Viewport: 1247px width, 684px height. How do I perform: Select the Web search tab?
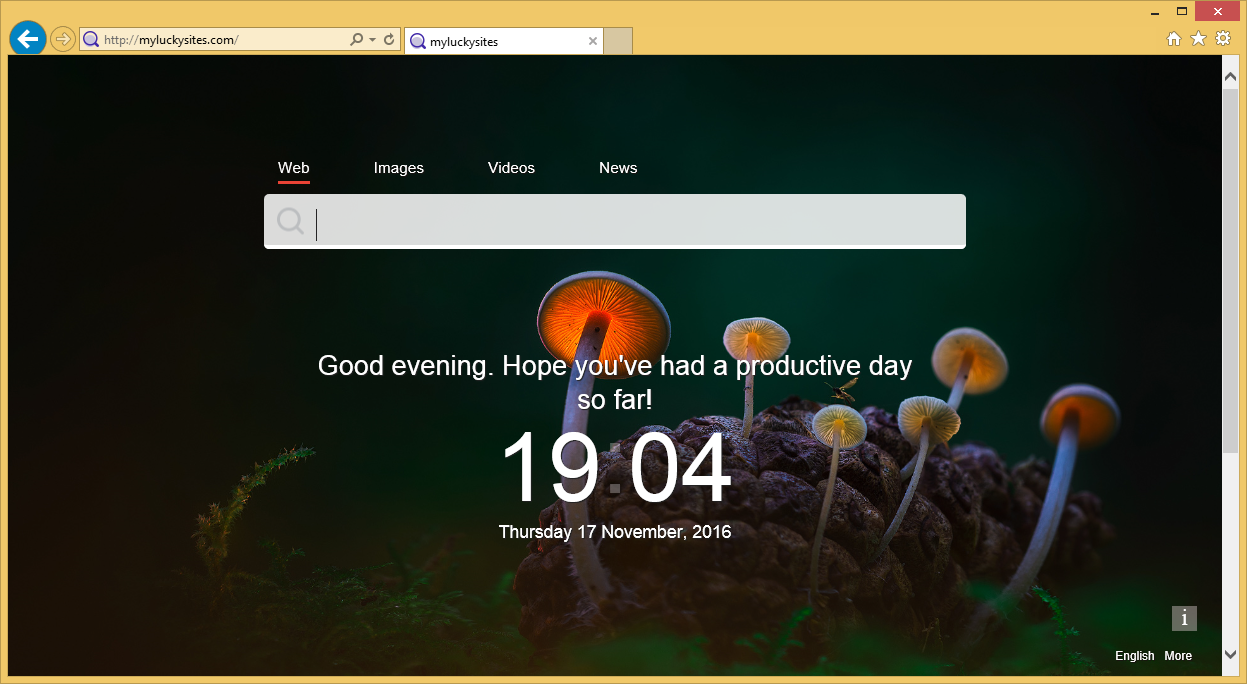click(293, 168)
